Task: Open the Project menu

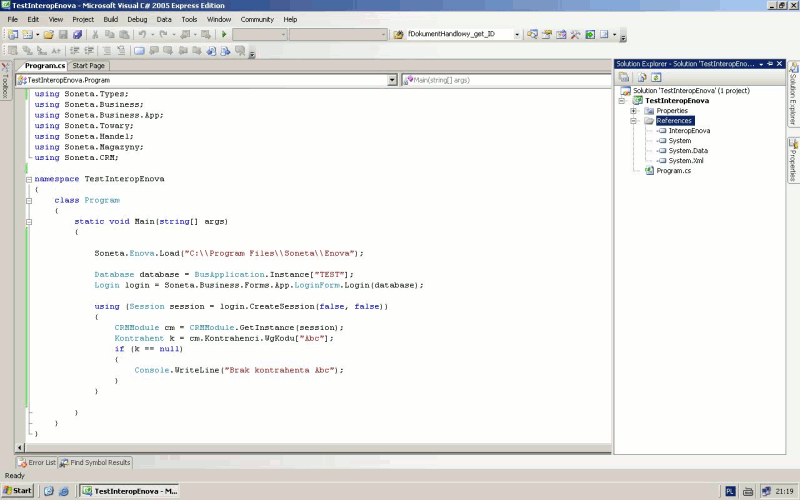Action: point(83,19)
